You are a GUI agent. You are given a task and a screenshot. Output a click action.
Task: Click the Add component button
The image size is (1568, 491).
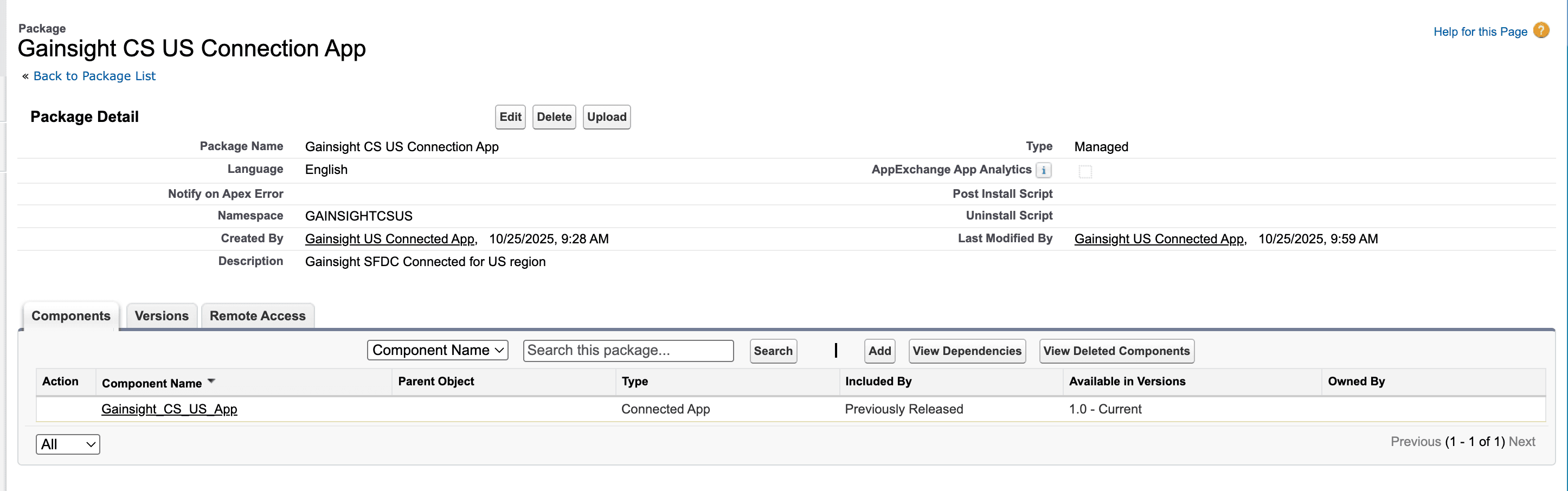point(879,351)
